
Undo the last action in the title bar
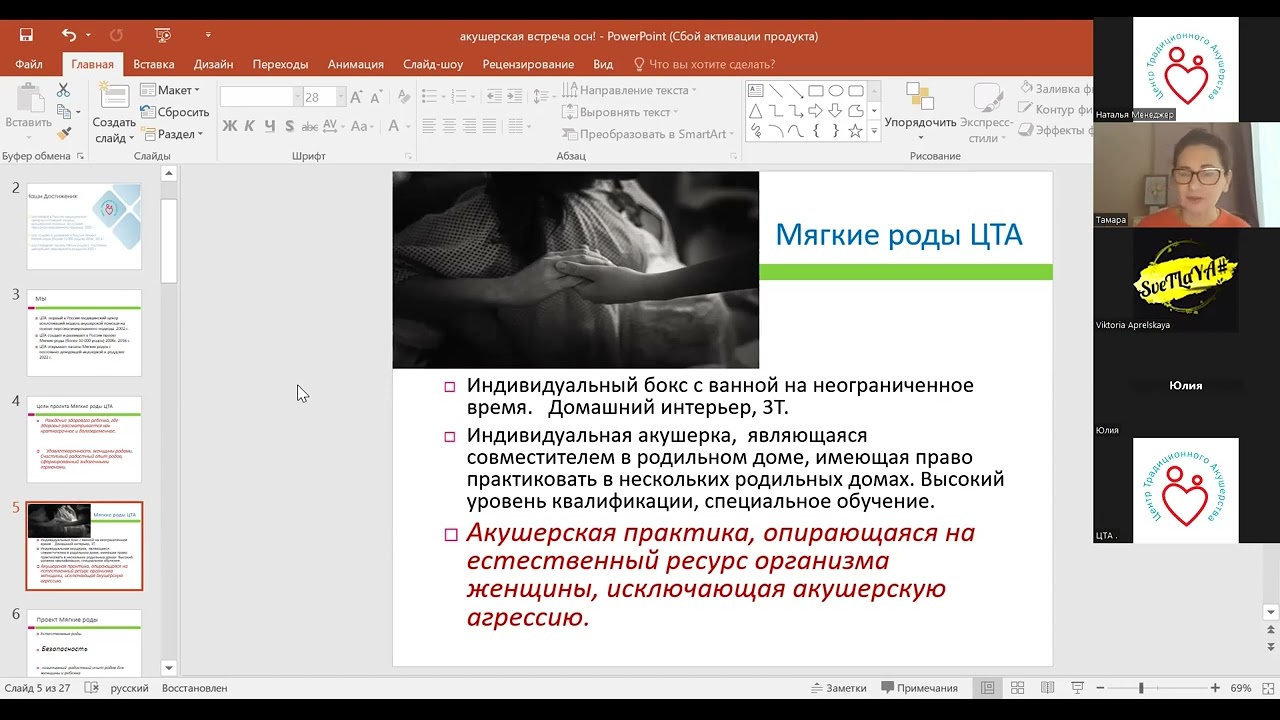pyautogui.click(x=68, y=35)
